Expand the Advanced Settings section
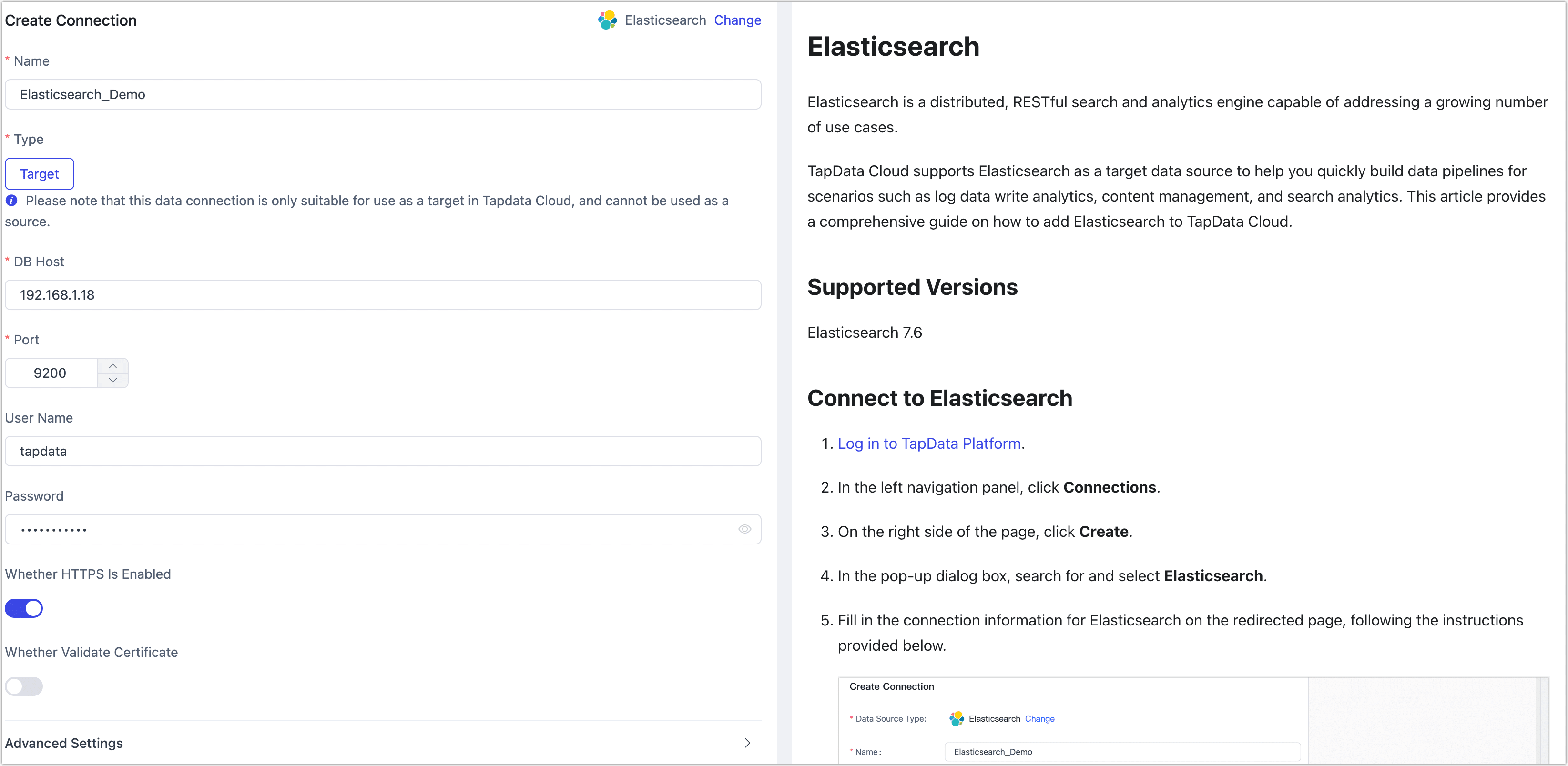Image resolution: width=1568 pixels, height=766 pixels. click(747, 743)
